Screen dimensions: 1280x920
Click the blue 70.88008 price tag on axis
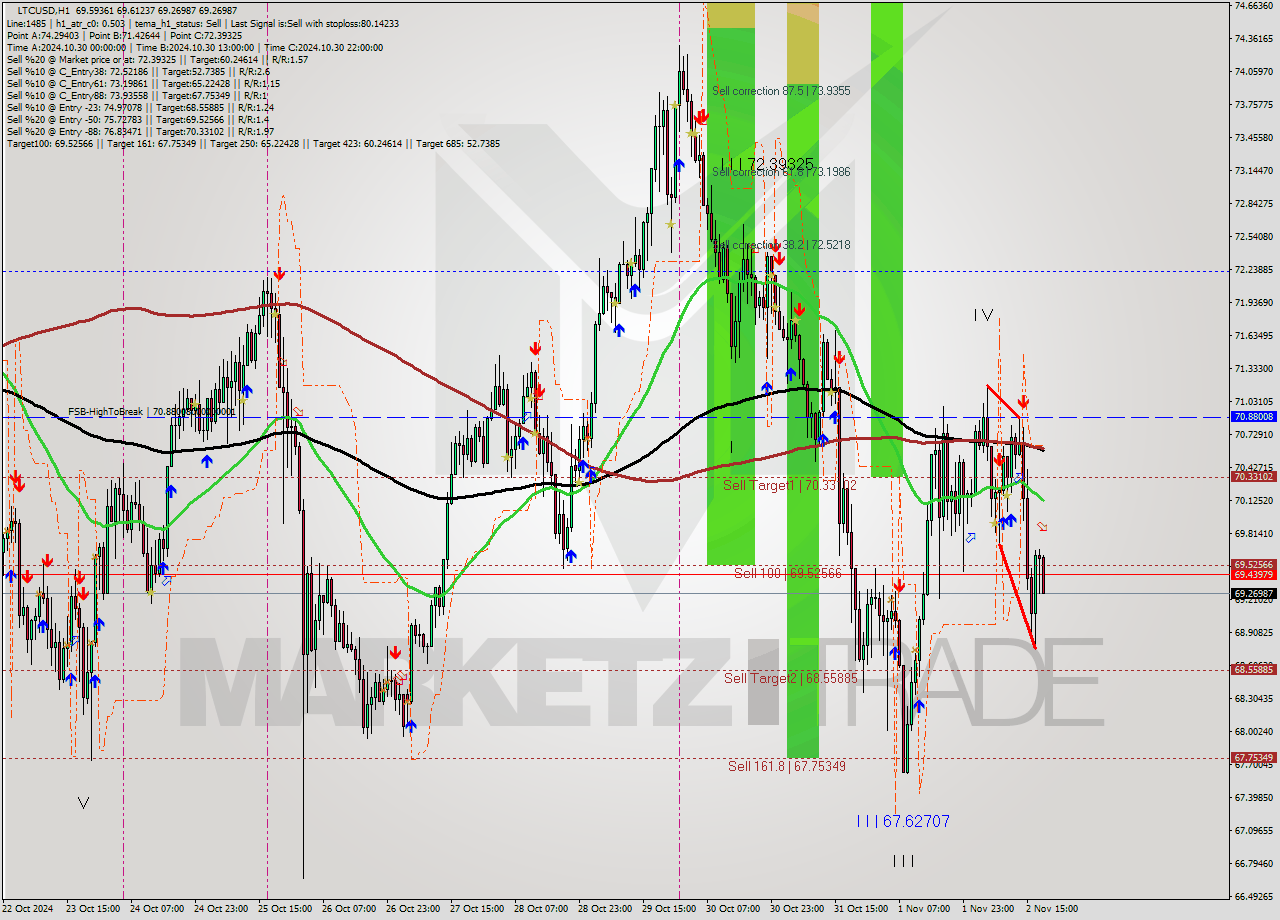click(1253, 416)
